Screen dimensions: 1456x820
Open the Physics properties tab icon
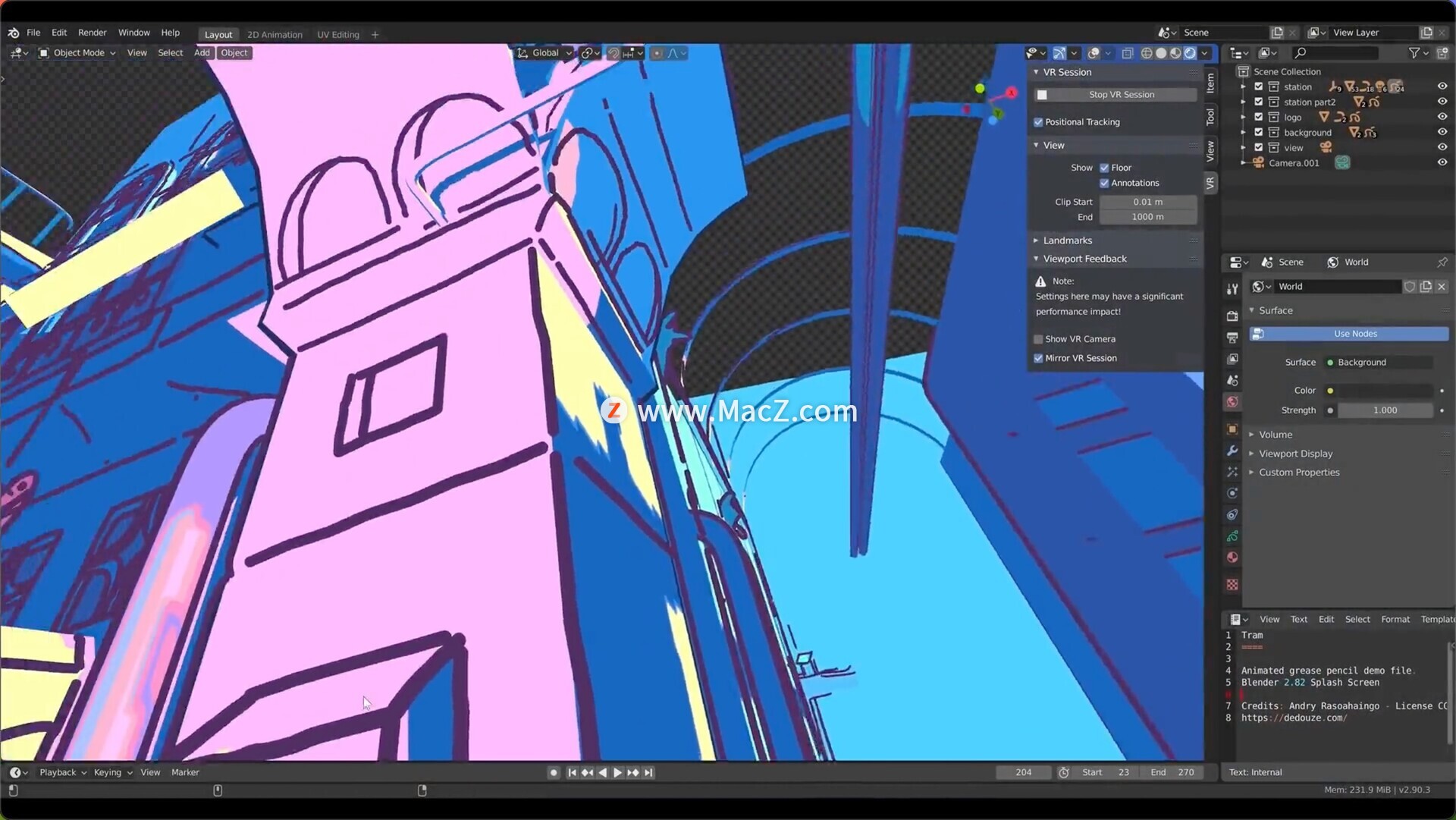click(1232, 493)
